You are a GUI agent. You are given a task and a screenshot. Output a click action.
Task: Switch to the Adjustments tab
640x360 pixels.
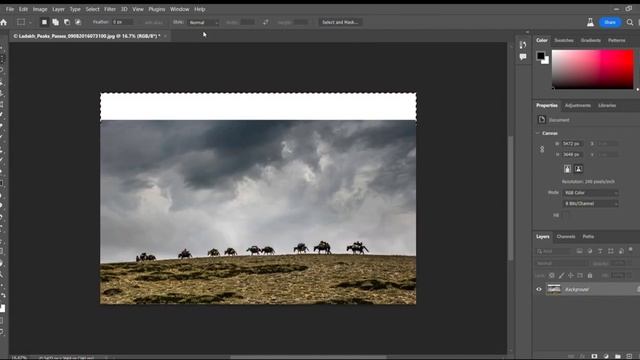(x=578, y=105)
